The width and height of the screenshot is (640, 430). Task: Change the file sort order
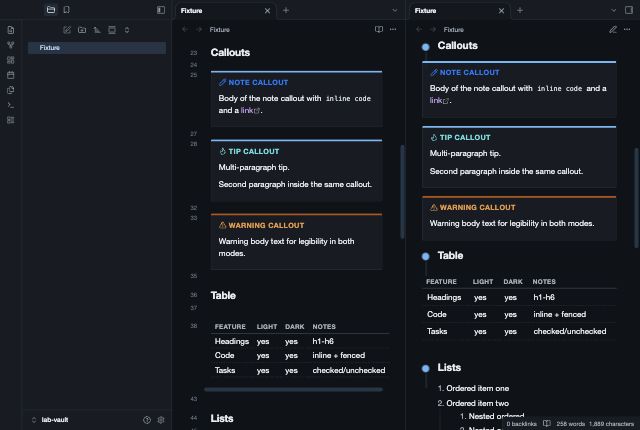click(97, 30)
